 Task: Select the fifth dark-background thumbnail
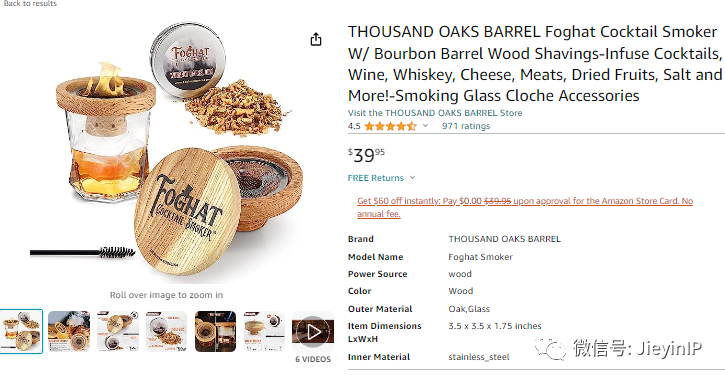(x=215, y=332)
